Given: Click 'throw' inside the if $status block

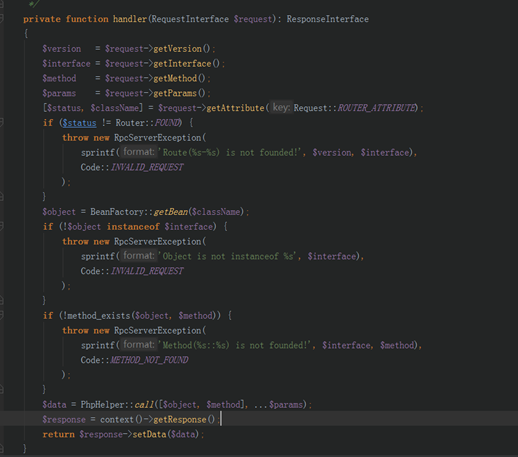Looking at the screenshot, I should [x=75, y=138].
